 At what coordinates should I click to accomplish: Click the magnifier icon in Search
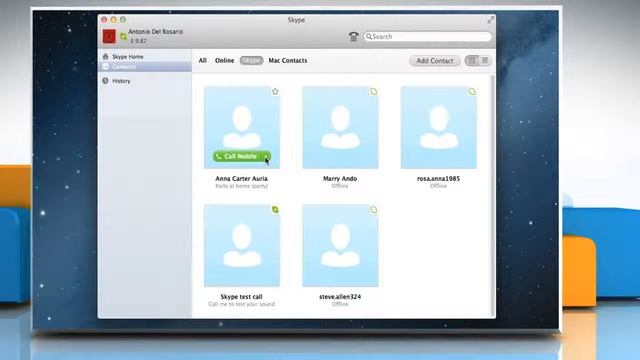[x=369, y=36]
